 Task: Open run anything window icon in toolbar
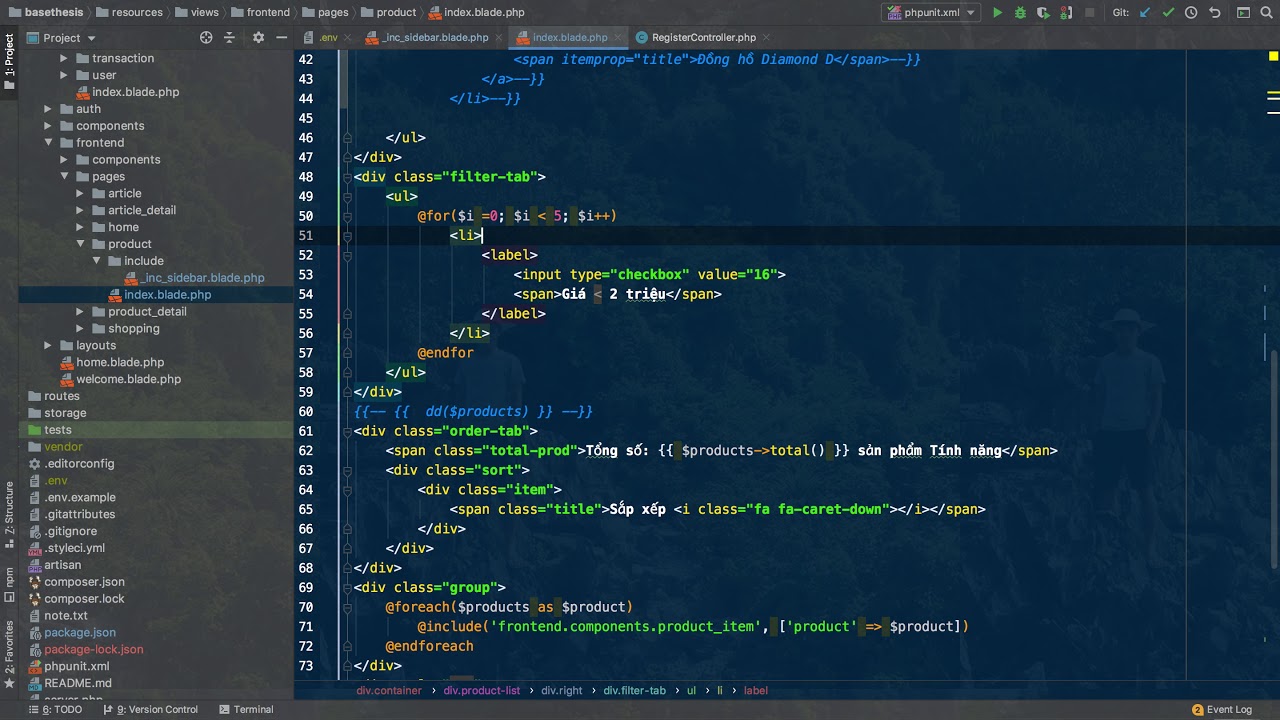[x=1243, y=13]
